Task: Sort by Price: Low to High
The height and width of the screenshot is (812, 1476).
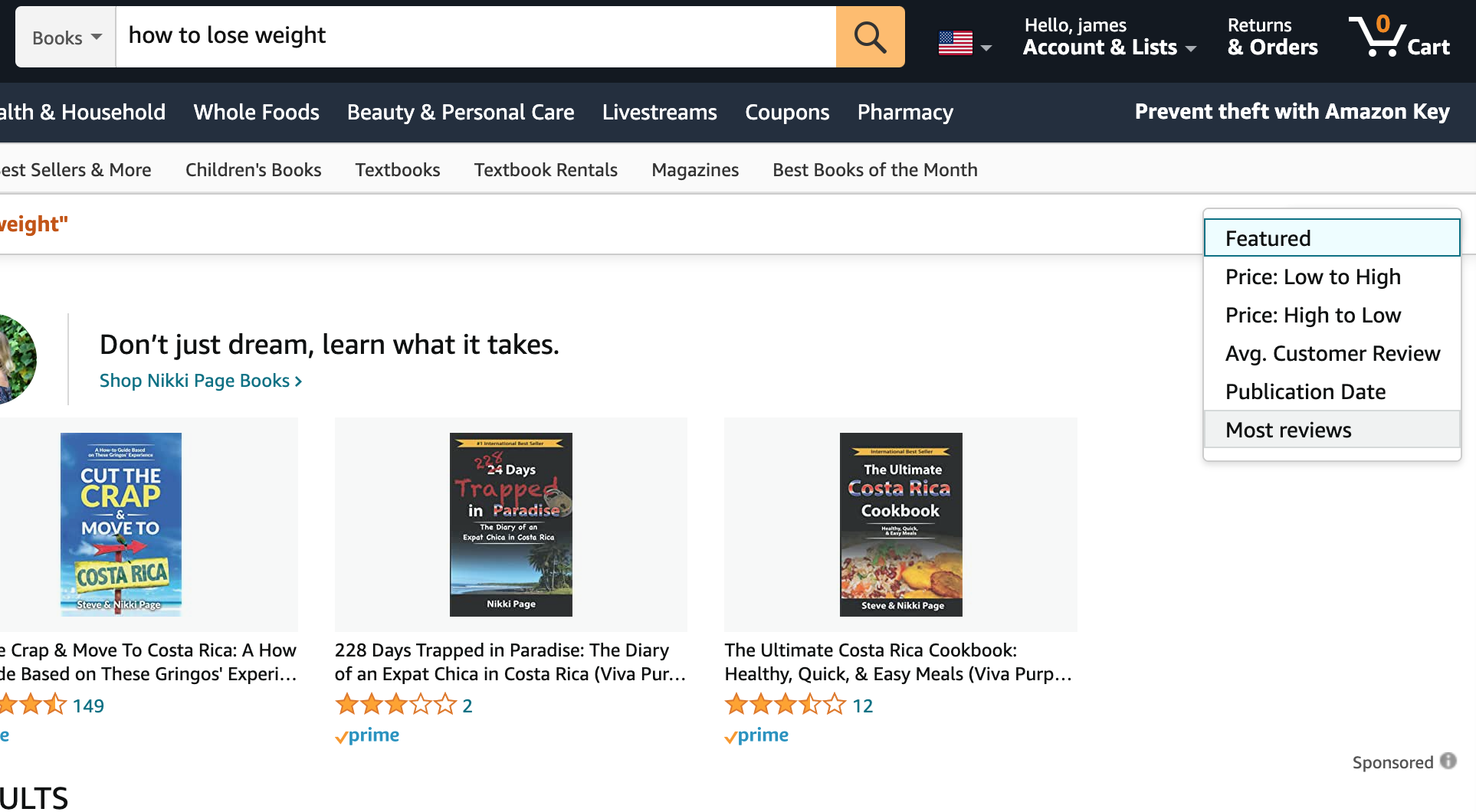Action: [x=1332, y=277]
